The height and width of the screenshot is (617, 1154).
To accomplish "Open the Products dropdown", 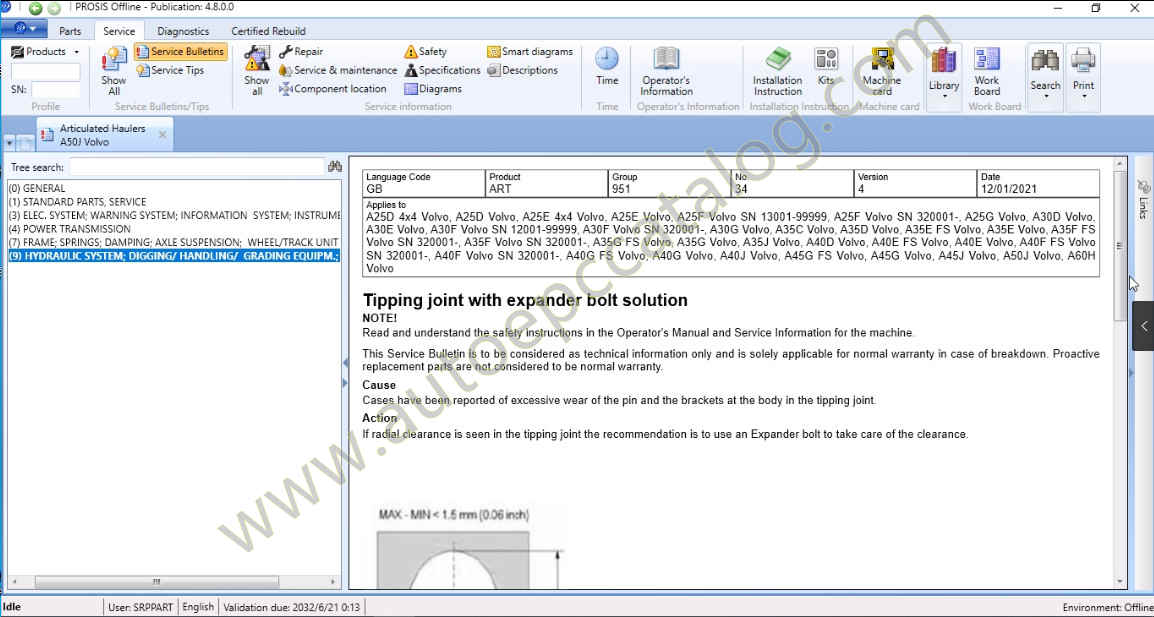I will click(x=45, y=52).
